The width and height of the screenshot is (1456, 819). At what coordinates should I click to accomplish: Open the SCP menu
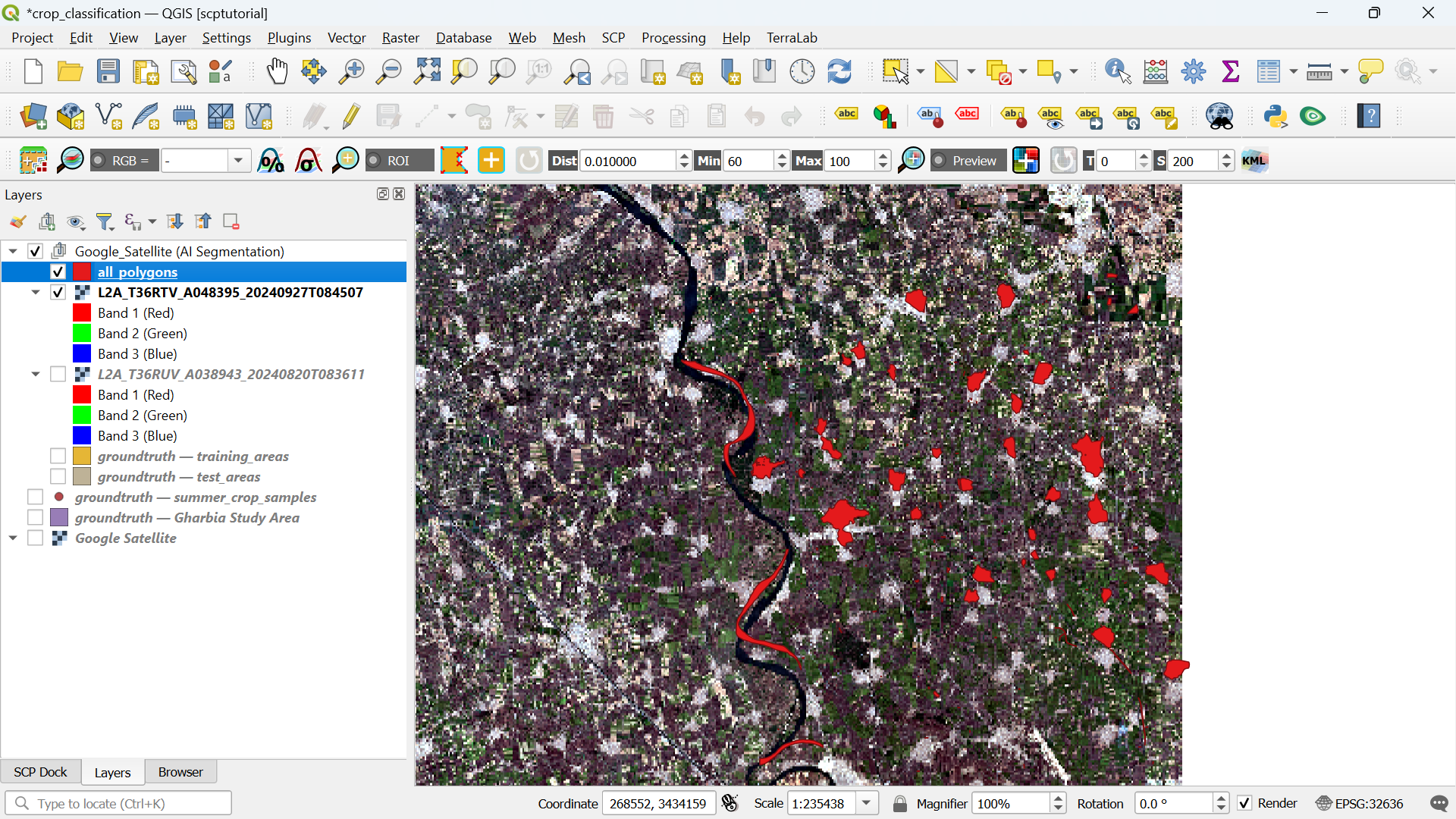pyautogui.click(x=613, y=37)
